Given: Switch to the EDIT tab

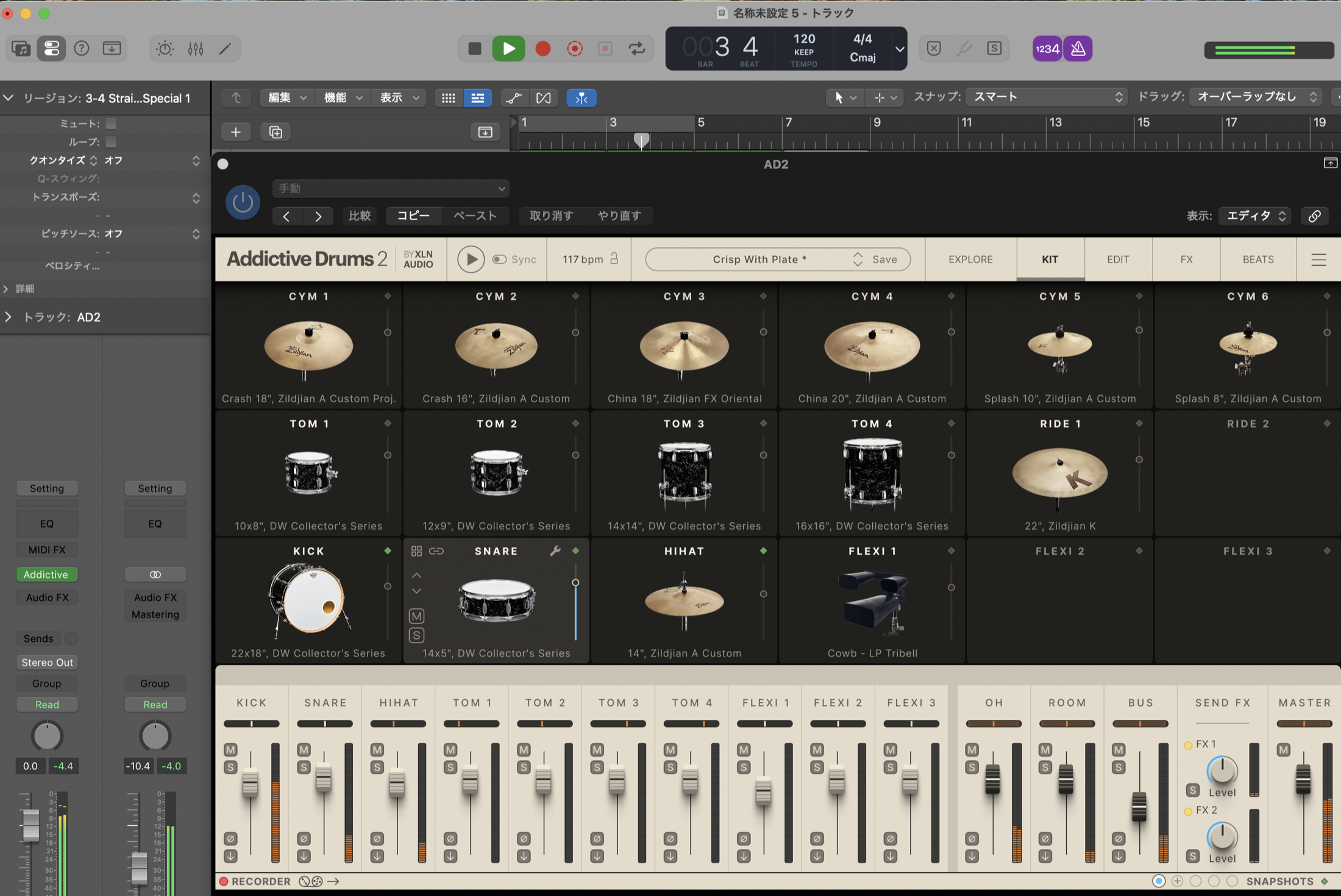Looking at the screenshot, I should 1118,259.
